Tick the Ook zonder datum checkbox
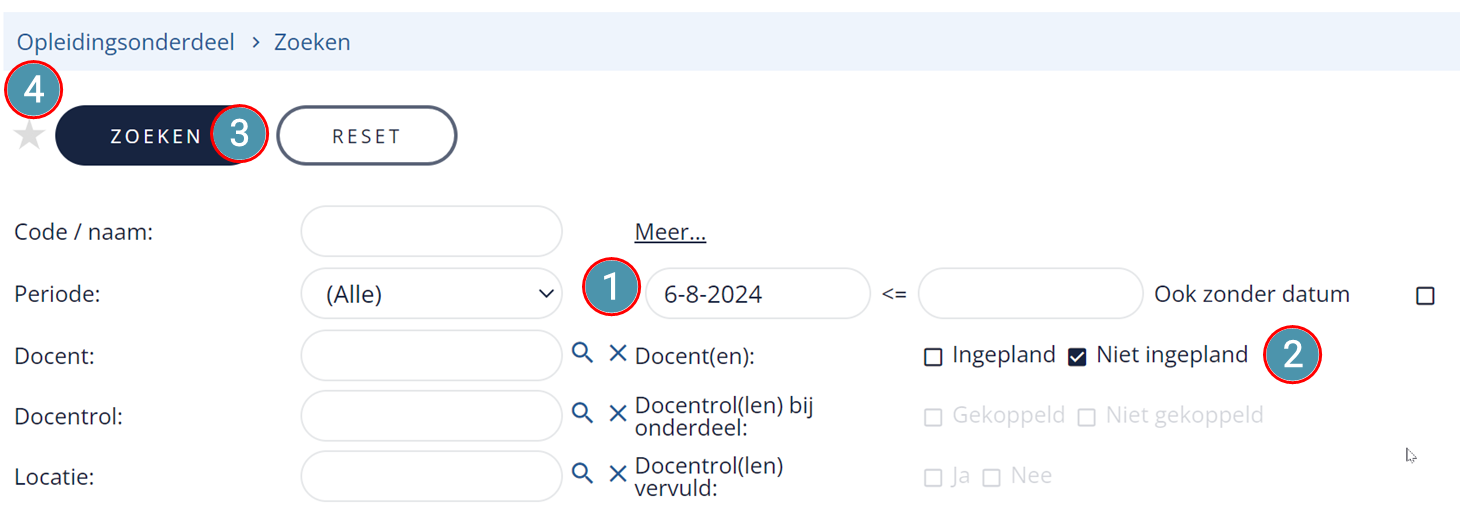Image resolution: width=1460 pixels, height=521 pixels. pos(1425,295)
